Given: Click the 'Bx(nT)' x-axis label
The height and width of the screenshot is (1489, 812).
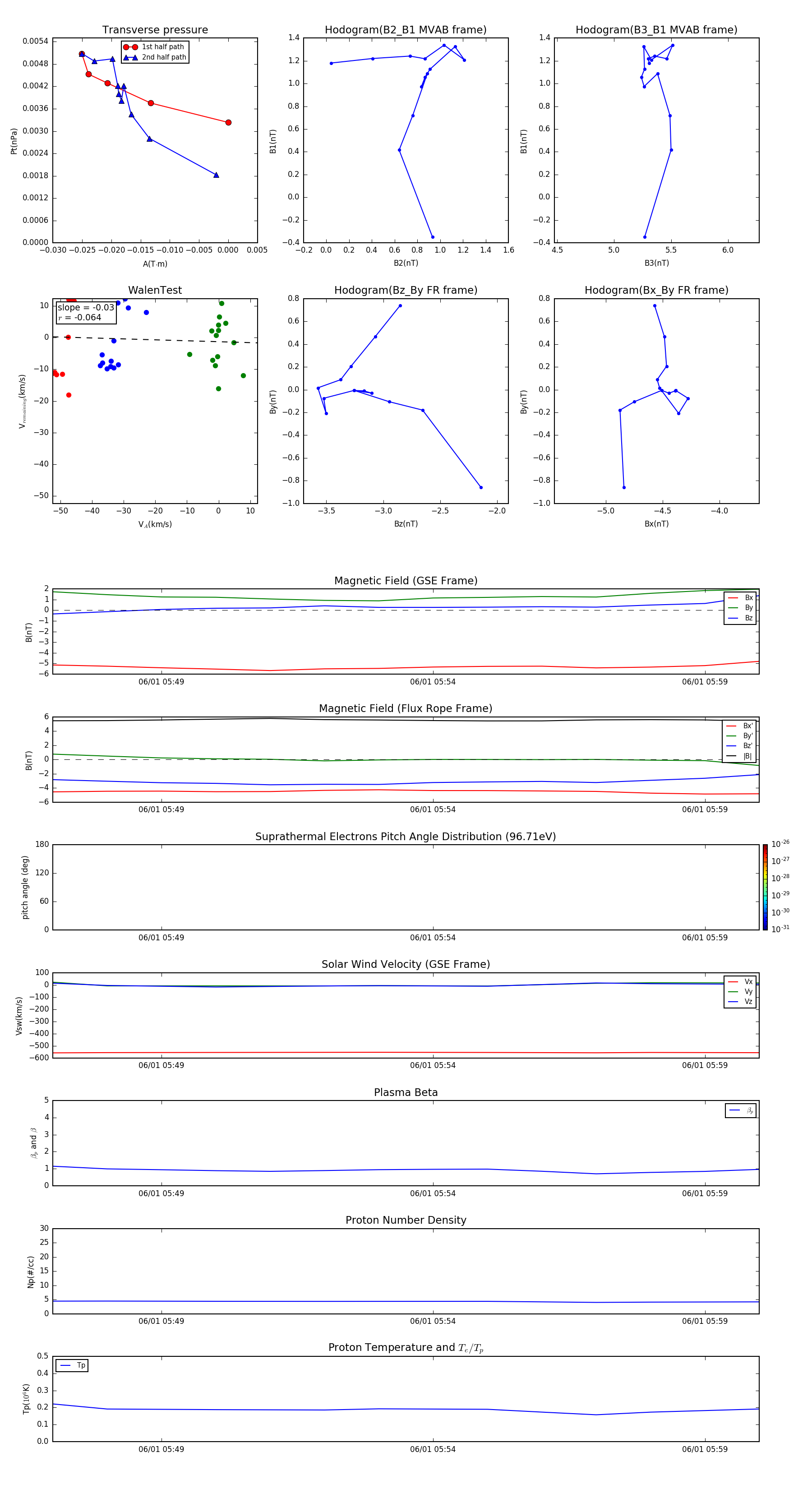Looking at the screenshot, I should (x=656, y=524).
